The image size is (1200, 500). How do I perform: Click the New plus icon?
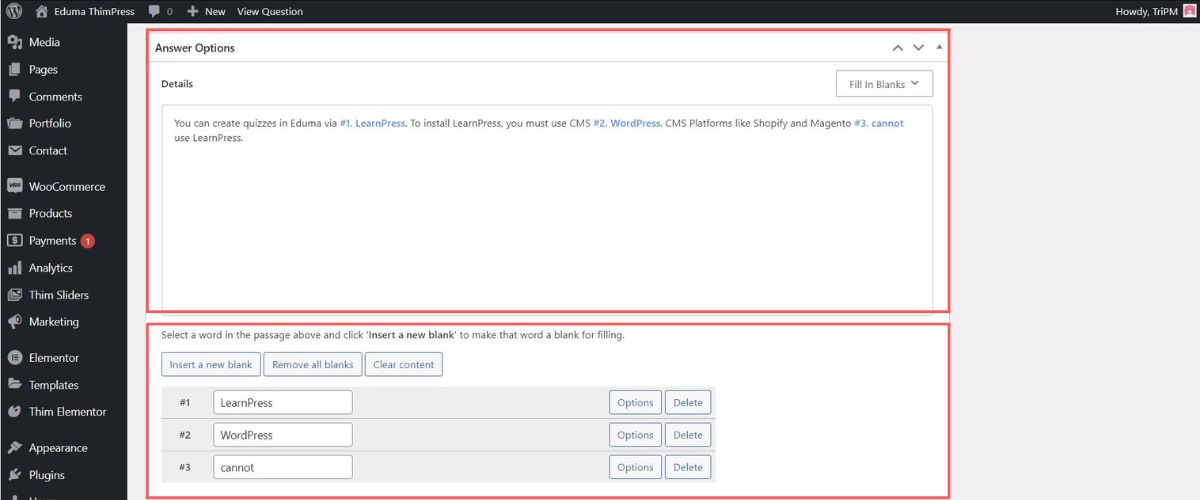pyautogui.click(x=193, y=11)
